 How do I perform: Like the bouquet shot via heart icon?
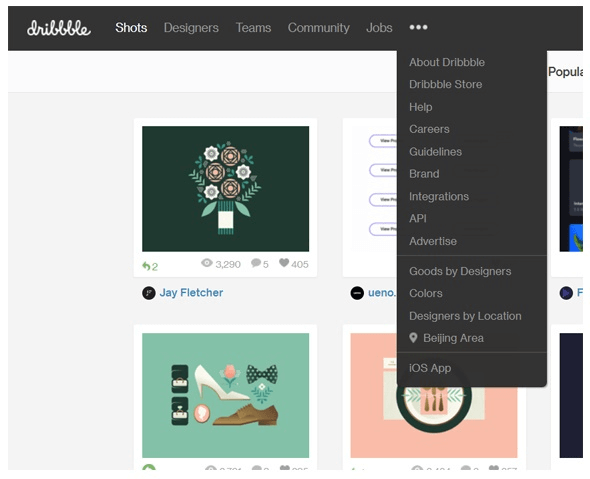[284, 263]
